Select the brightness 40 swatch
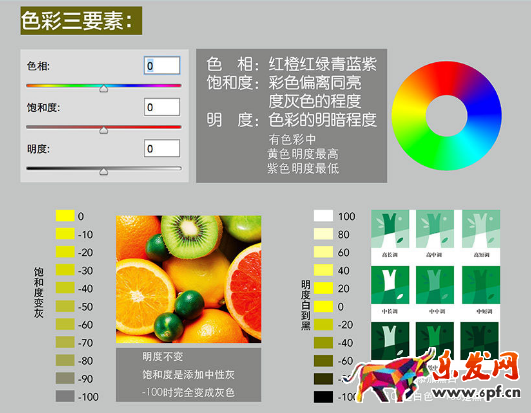Image resolution: width=531 pixels, height=413 pixels. coord(323,270)
